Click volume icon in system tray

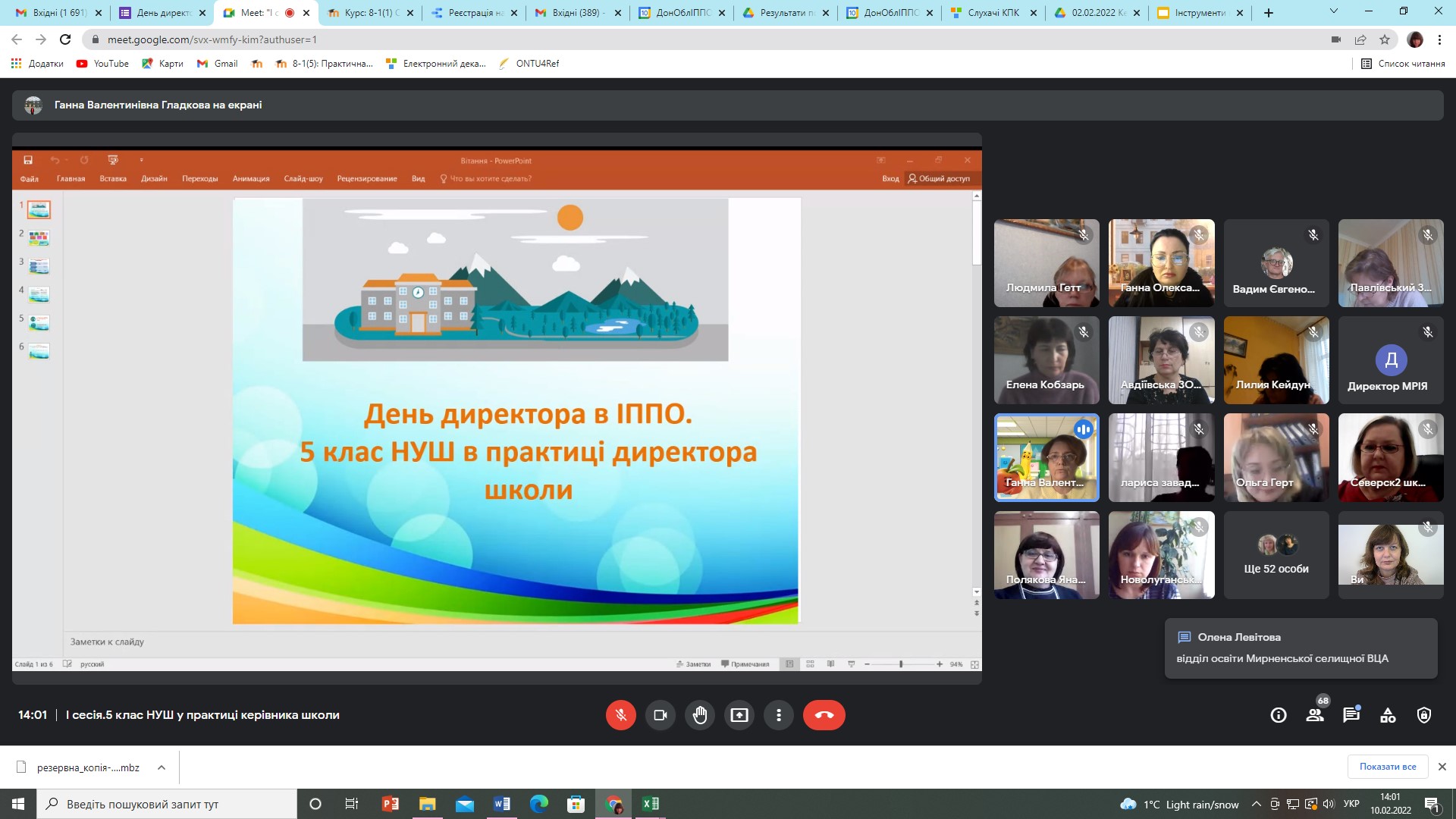(1329, 804)
